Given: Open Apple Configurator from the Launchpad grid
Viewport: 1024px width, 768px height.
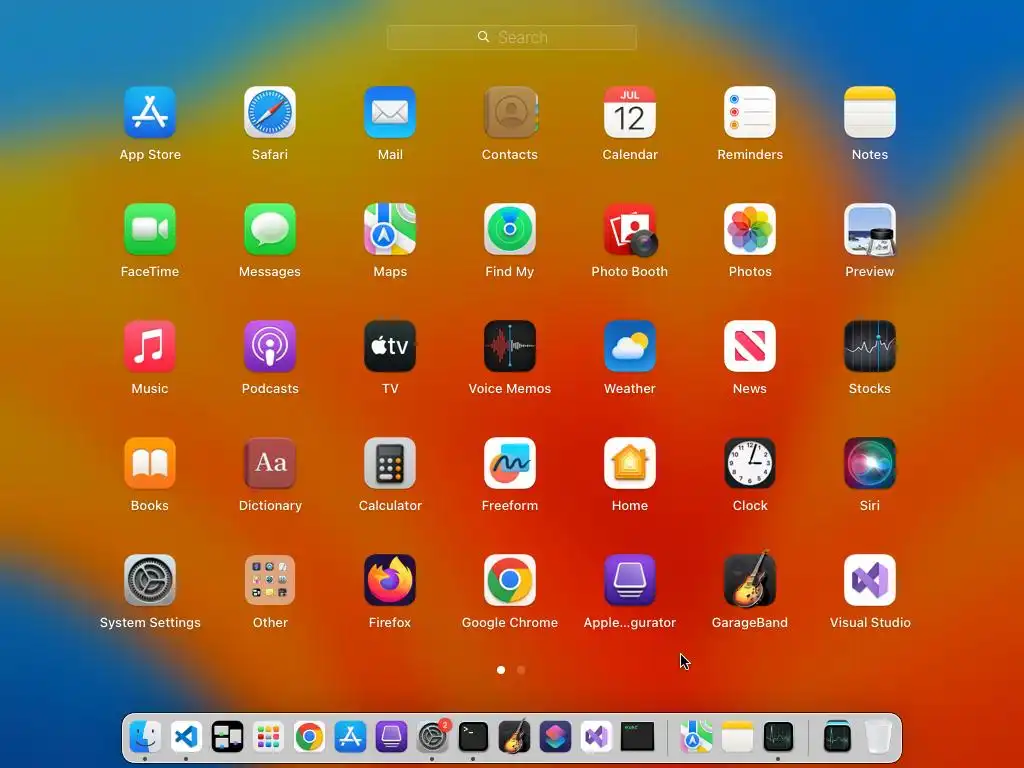Looking at the screenshot, I should 630,580.
